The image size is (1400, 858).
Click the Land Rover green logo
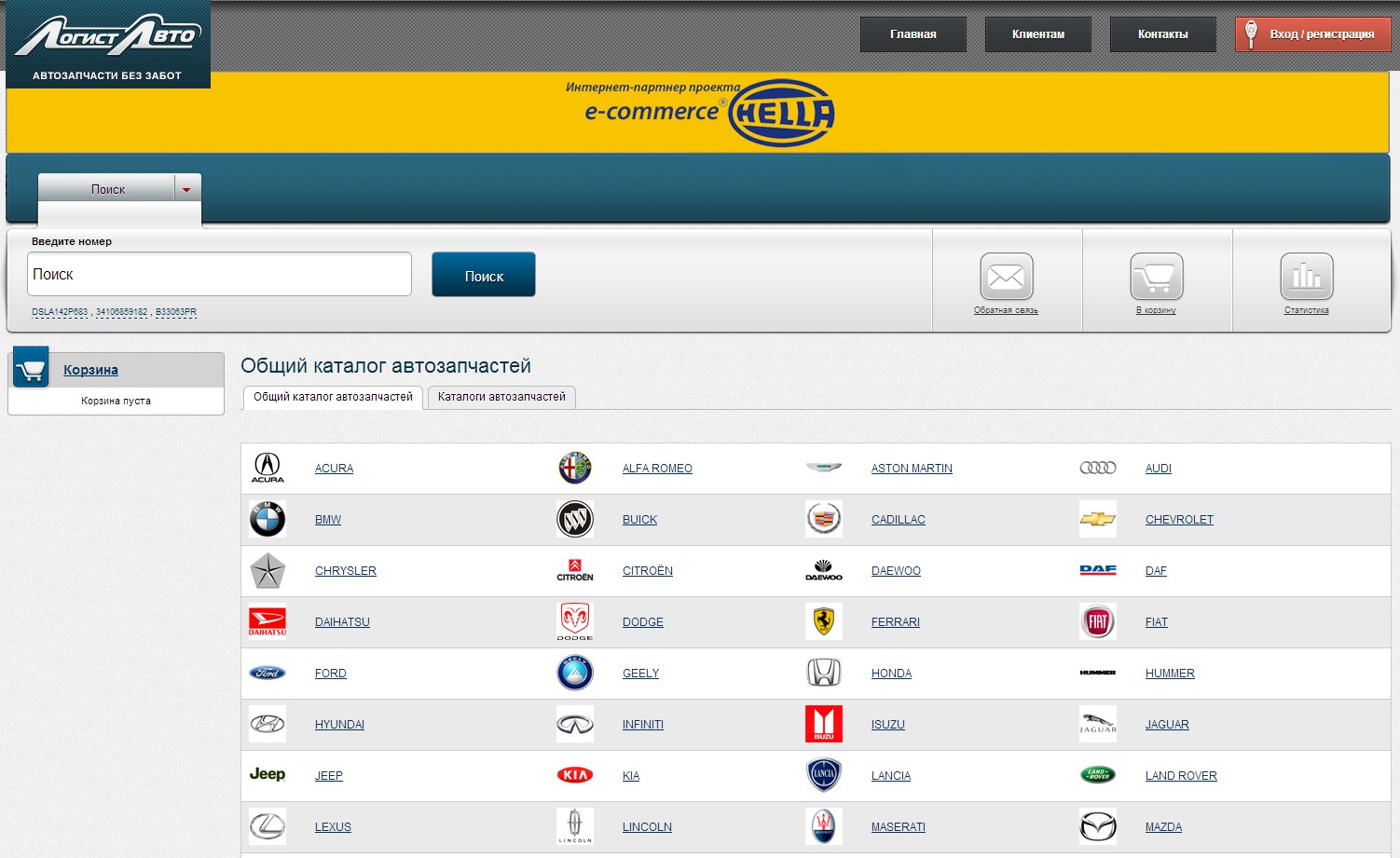[1098, 775]
